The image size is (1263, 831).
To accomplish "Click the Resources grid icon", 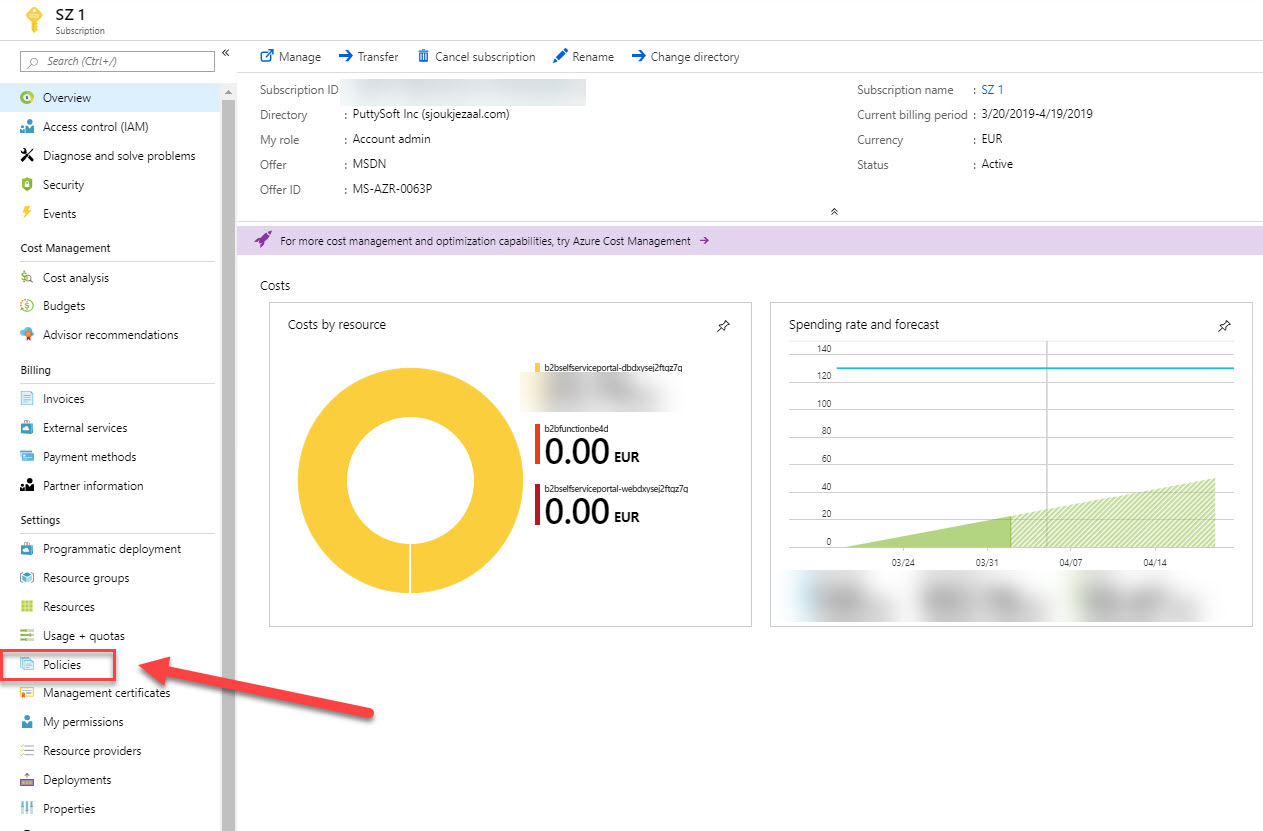I will point(27,607).
